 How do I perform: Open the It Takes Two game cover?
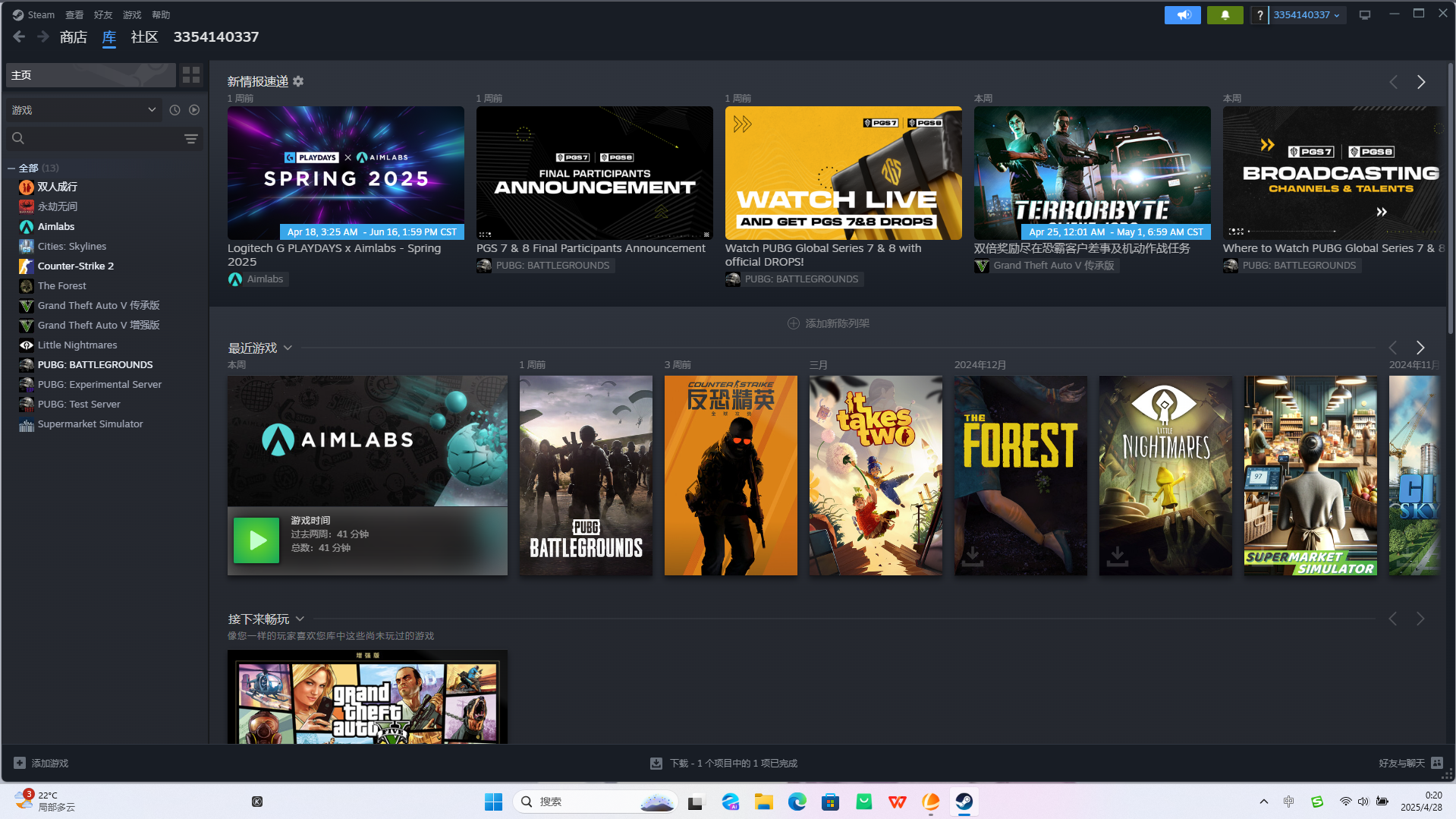point(876,475)
